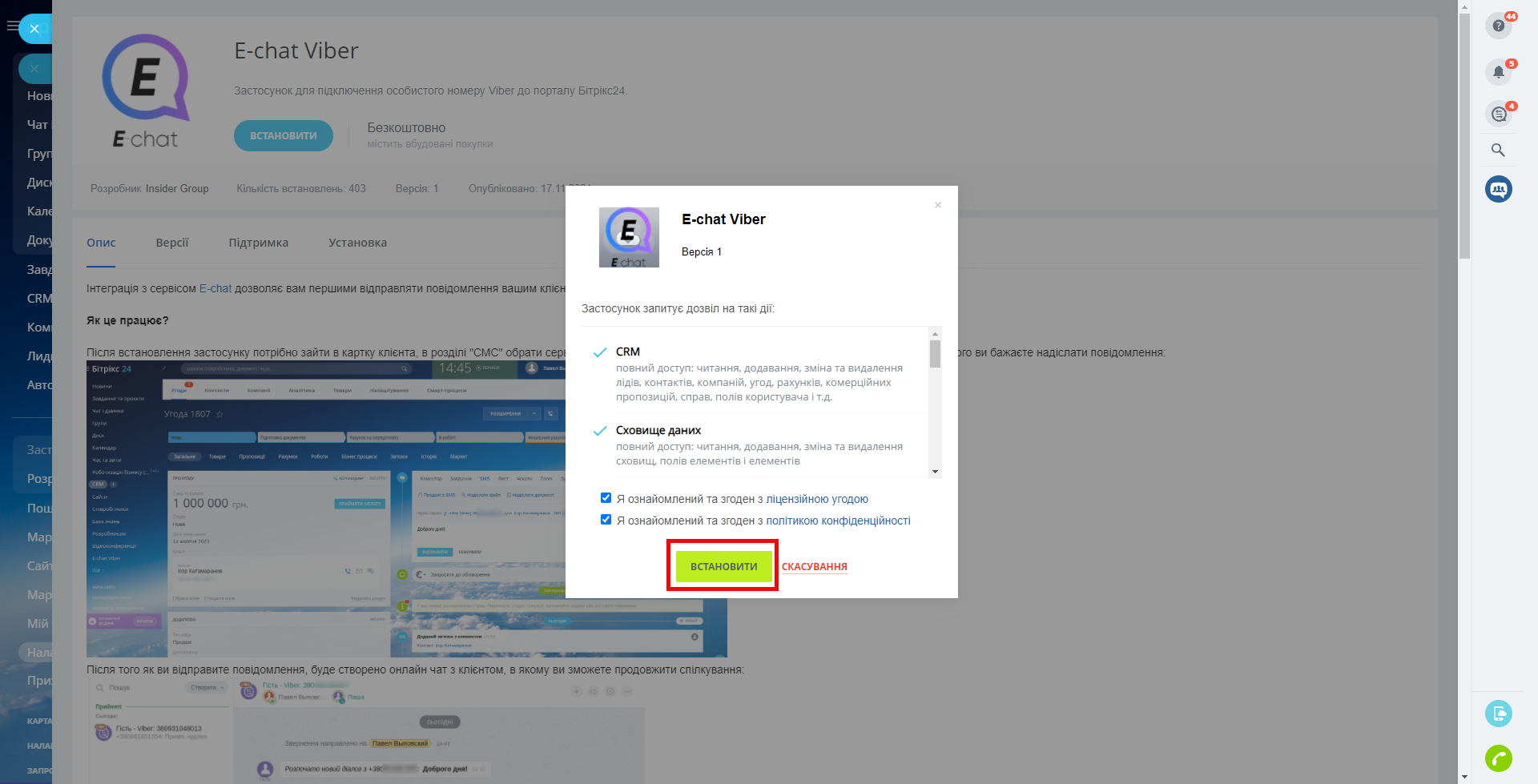This screenshot has height=784, width=1538.
Task: Open chat messages icon with badge 4
Action: coord(1499,114)
